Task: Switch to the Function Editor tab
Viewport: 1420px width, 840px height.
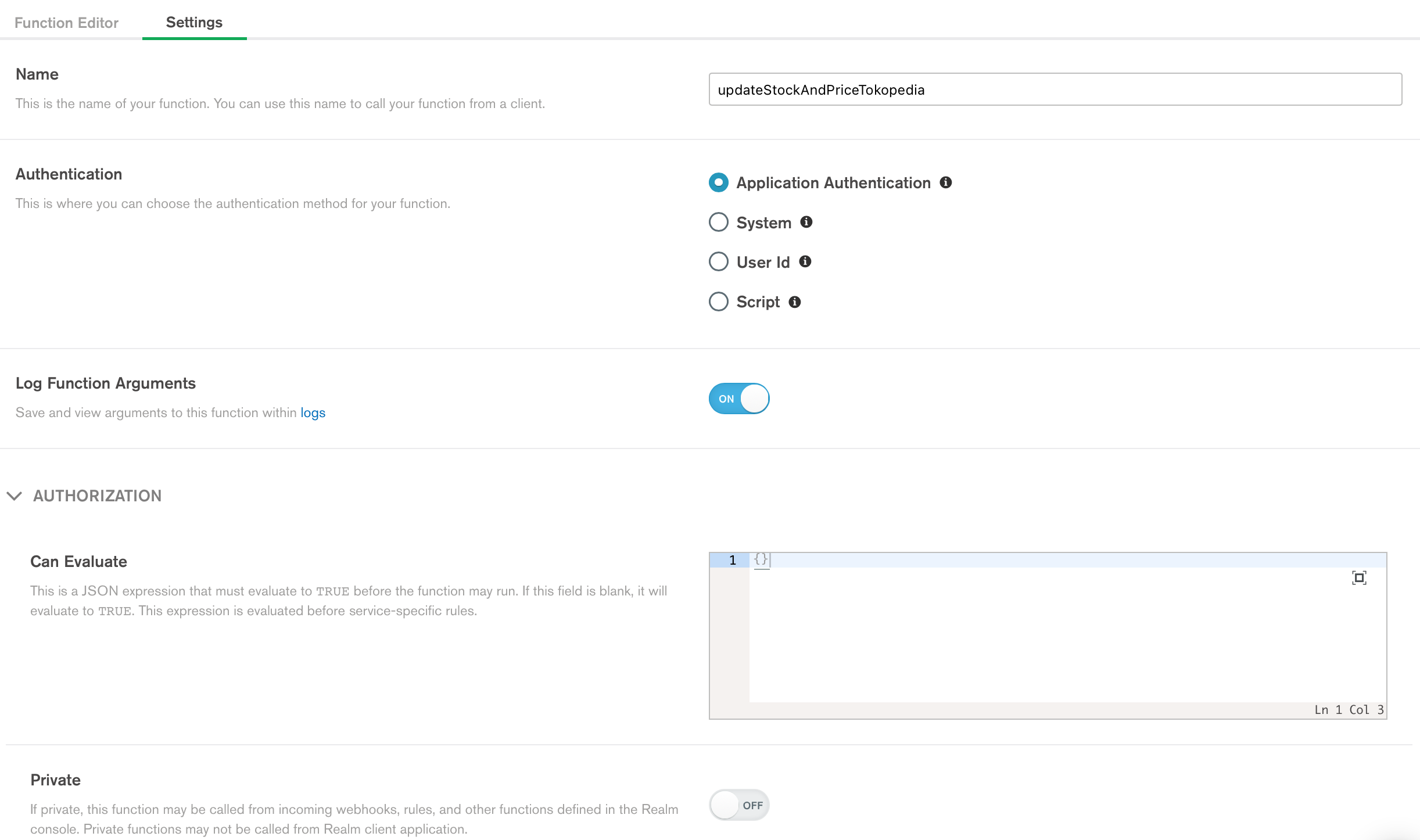Action: click(66, 23)
